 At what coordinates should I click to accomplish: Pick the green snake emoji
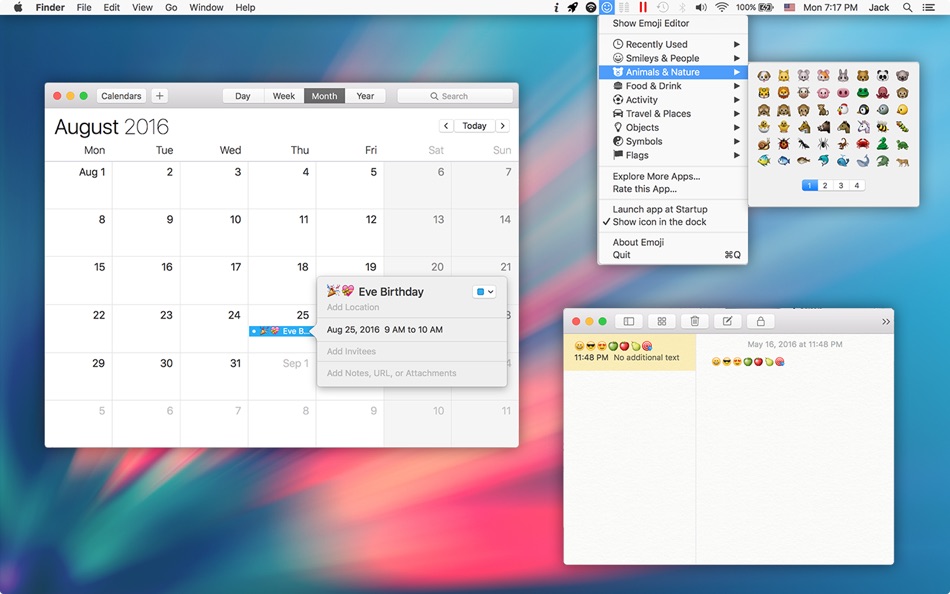[x=883, y=144]
